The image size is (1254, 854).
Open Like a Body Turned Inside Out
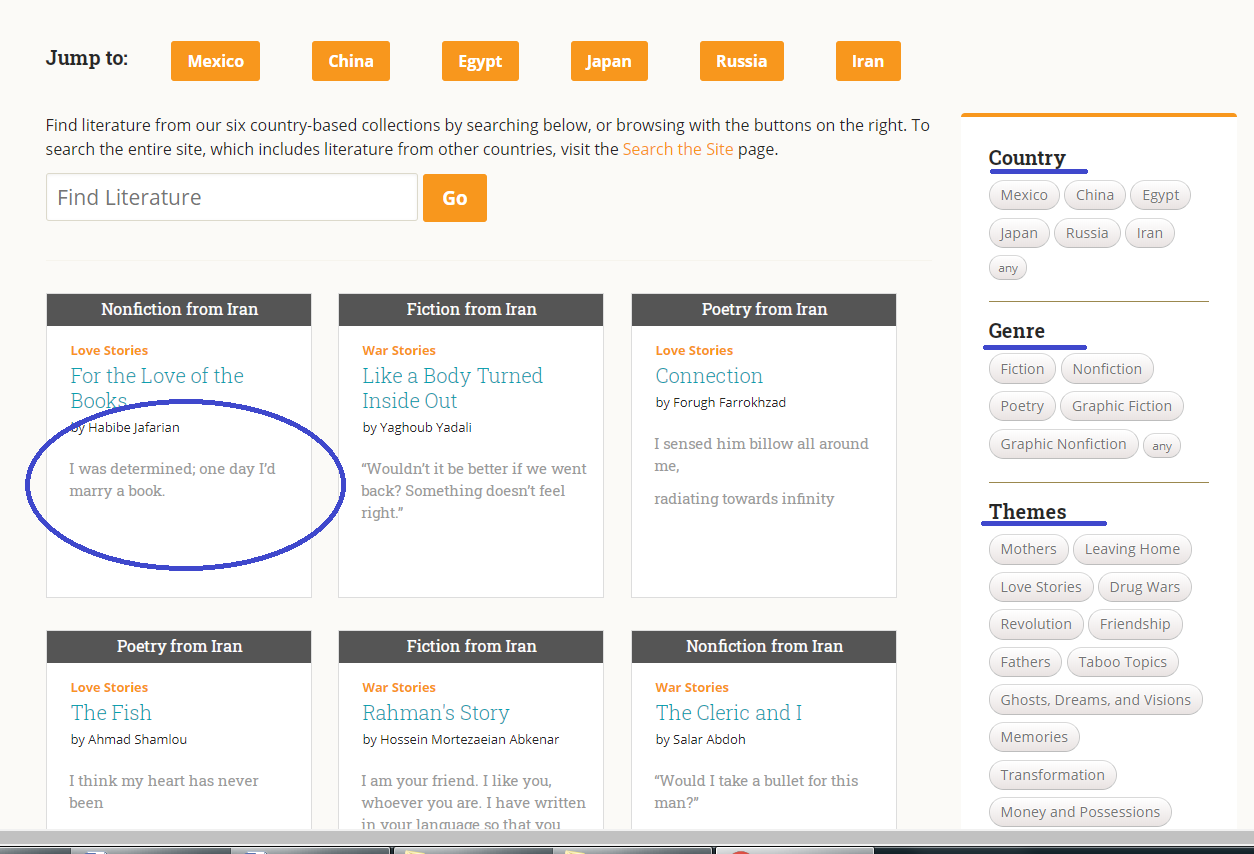pos(452,388)
